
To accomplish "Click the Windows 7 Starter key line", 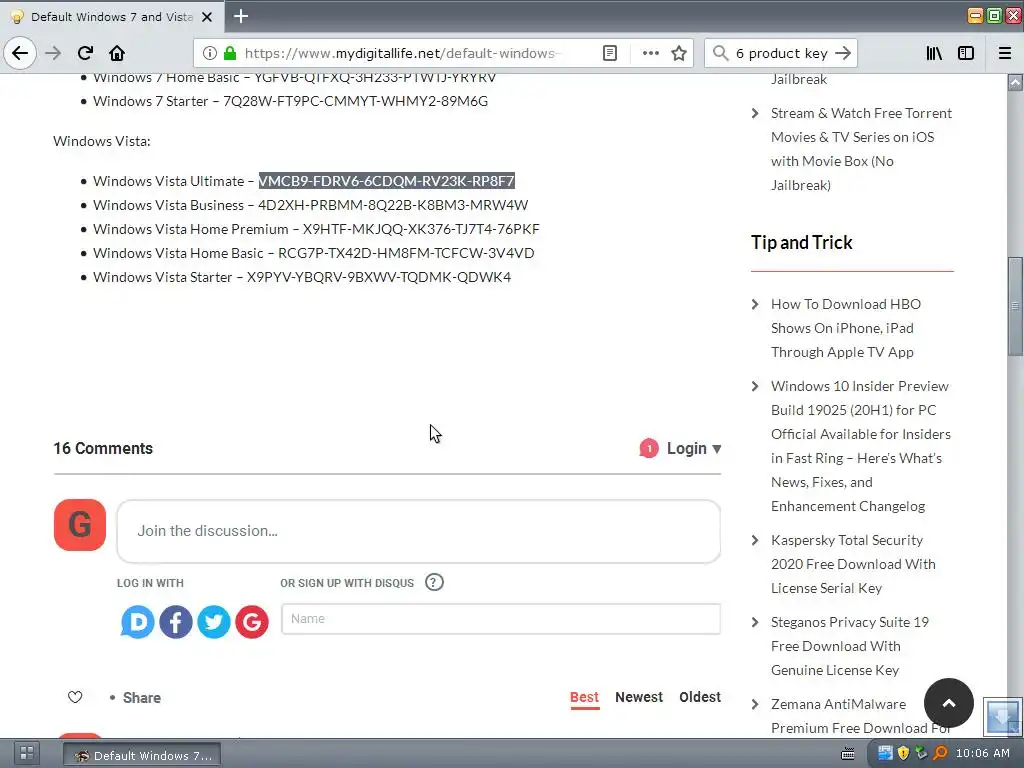I will [x=290, y=101].
